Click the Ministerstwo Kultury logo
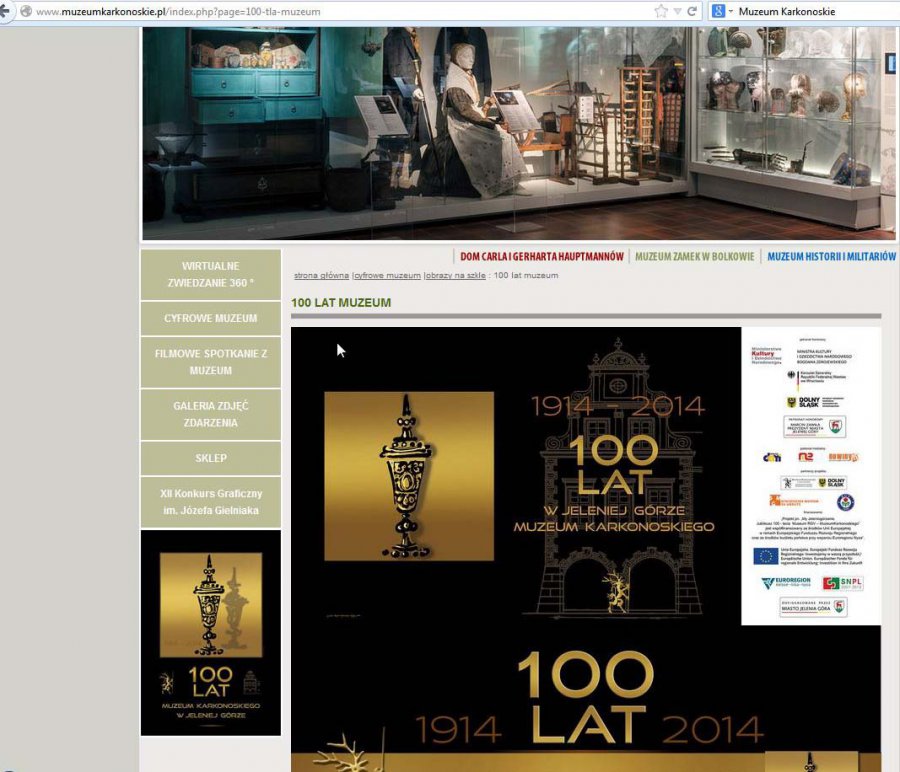This screenshot has width=900, height=772. point(766,355)
